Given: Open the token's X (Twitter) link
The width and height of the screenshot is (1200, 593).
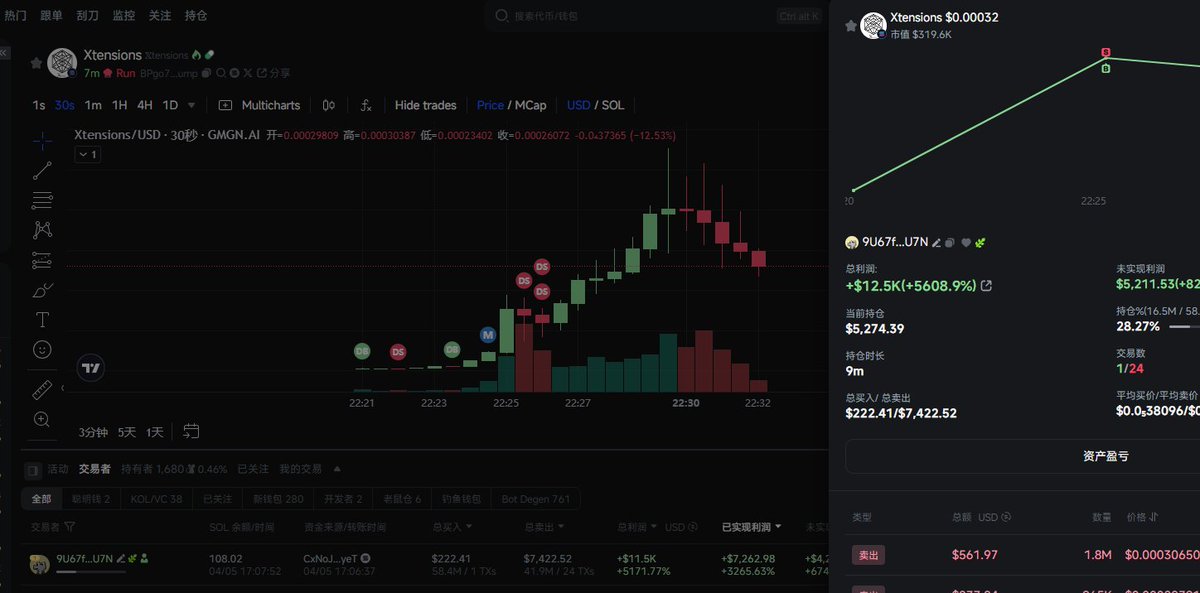Looking at the screenshot, I should [x=247, y=73].
